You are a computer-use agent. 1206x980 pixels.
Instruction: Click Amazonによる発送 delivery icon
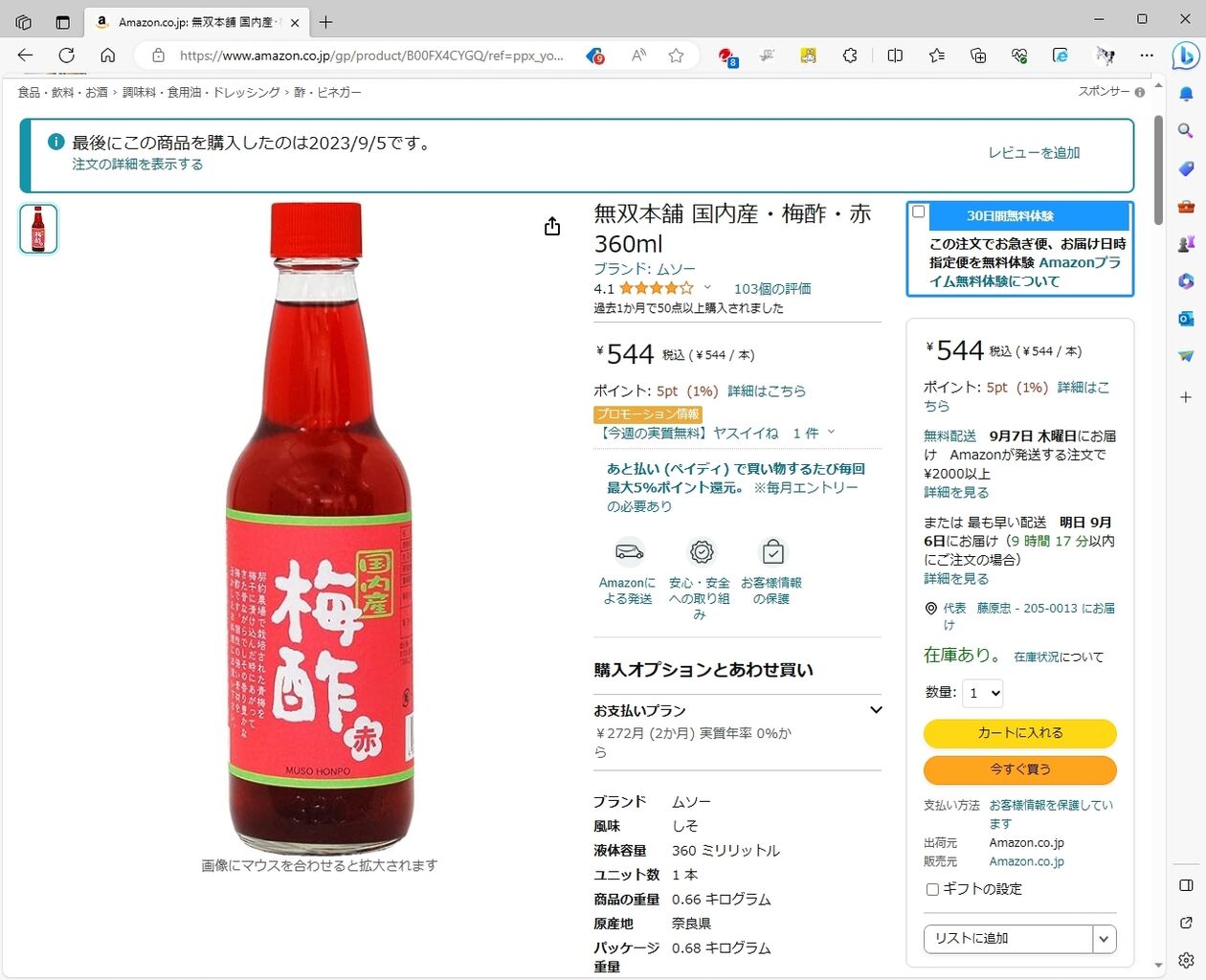629,552
